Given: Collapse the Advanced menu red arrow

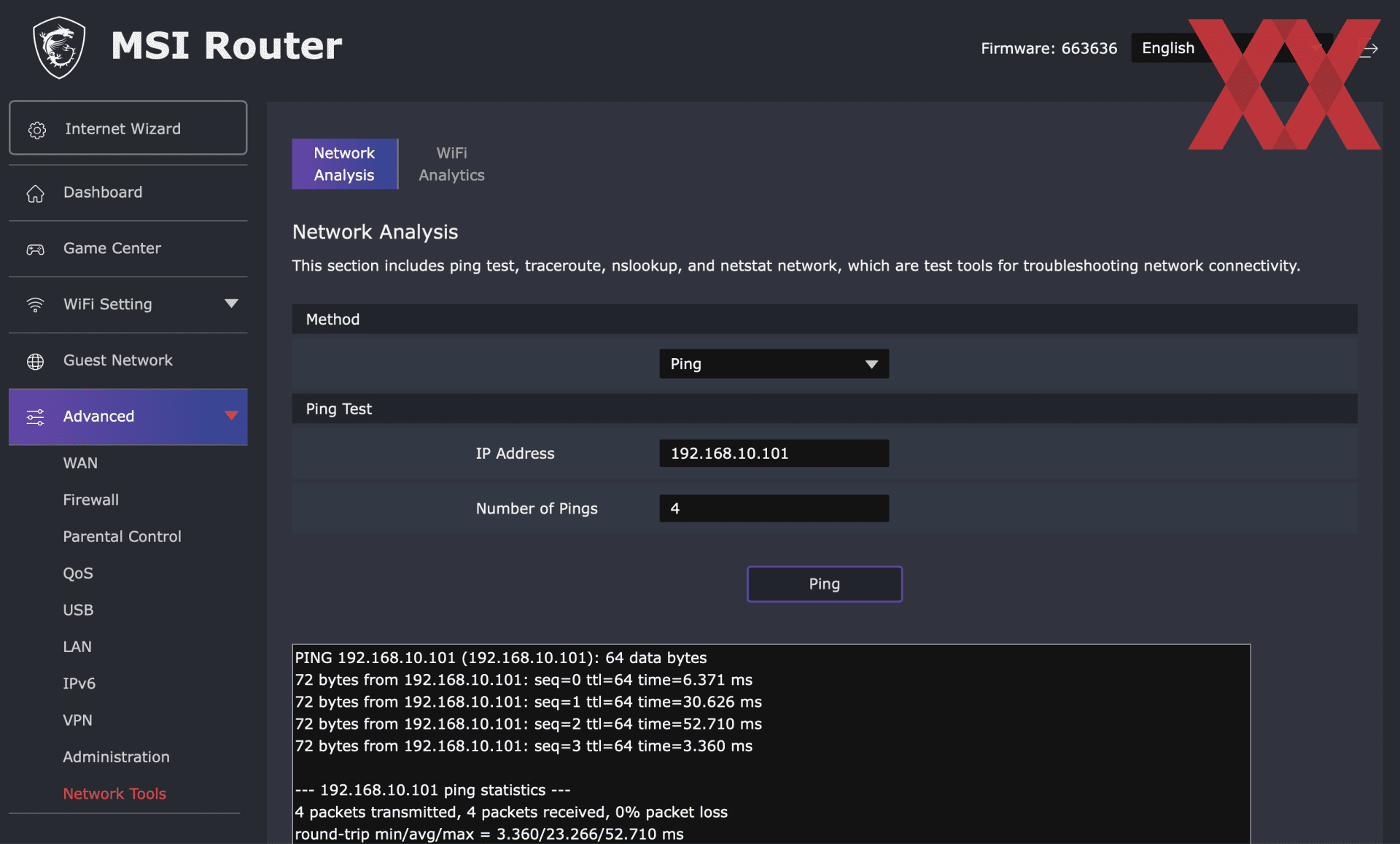Looking at the screenshot, I should coord(231,416).
